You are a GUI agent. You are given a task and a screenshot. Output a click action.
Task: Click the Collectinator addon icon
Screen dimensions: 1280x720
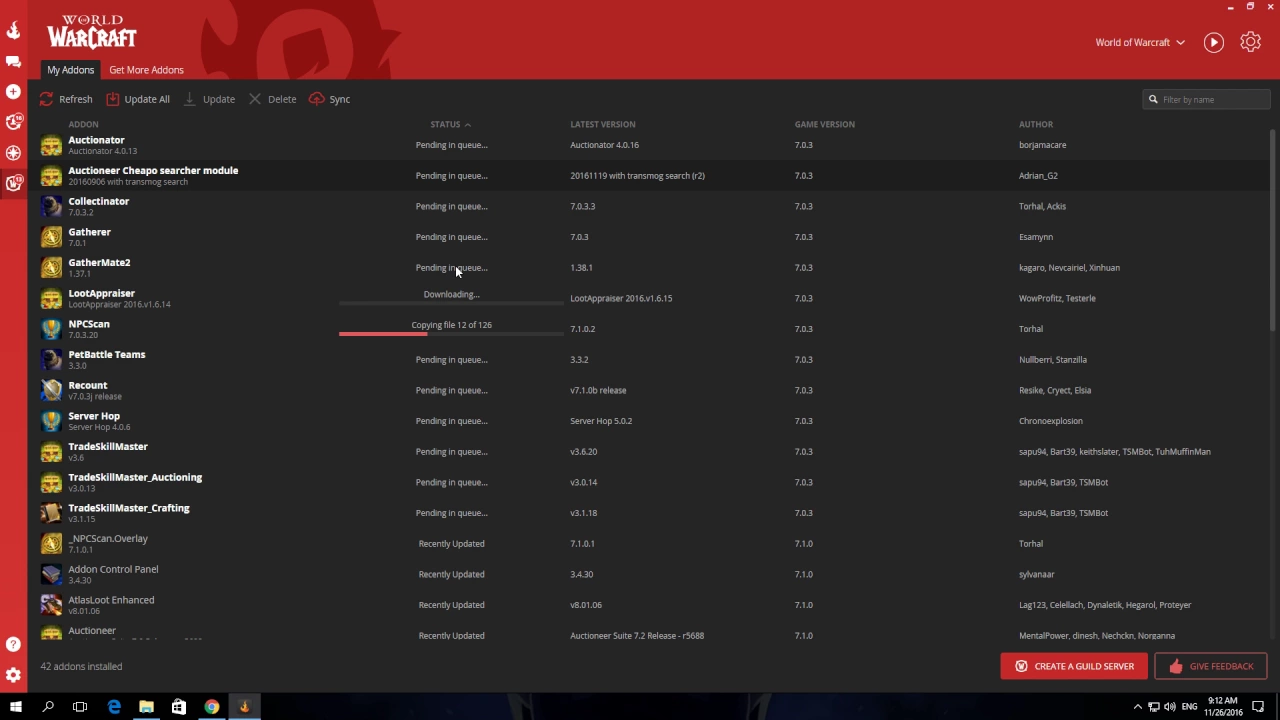pyautogui.click(x=51, y=206)
